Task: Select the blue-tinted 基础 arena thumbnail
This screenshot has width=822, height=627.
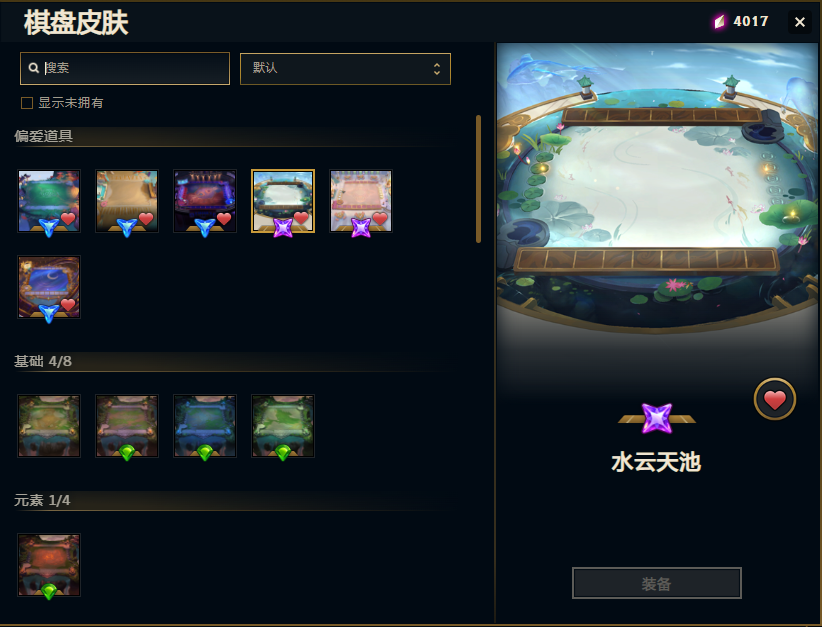Action: (x=205, y=426)
